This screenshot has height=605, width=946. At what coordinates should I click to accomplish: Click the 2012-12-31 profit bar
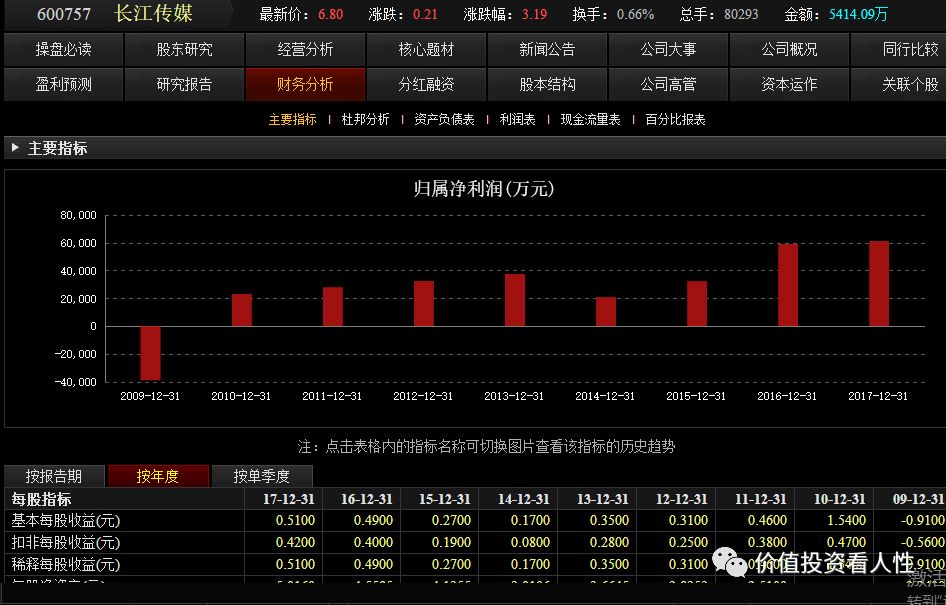tap(424, 303)
